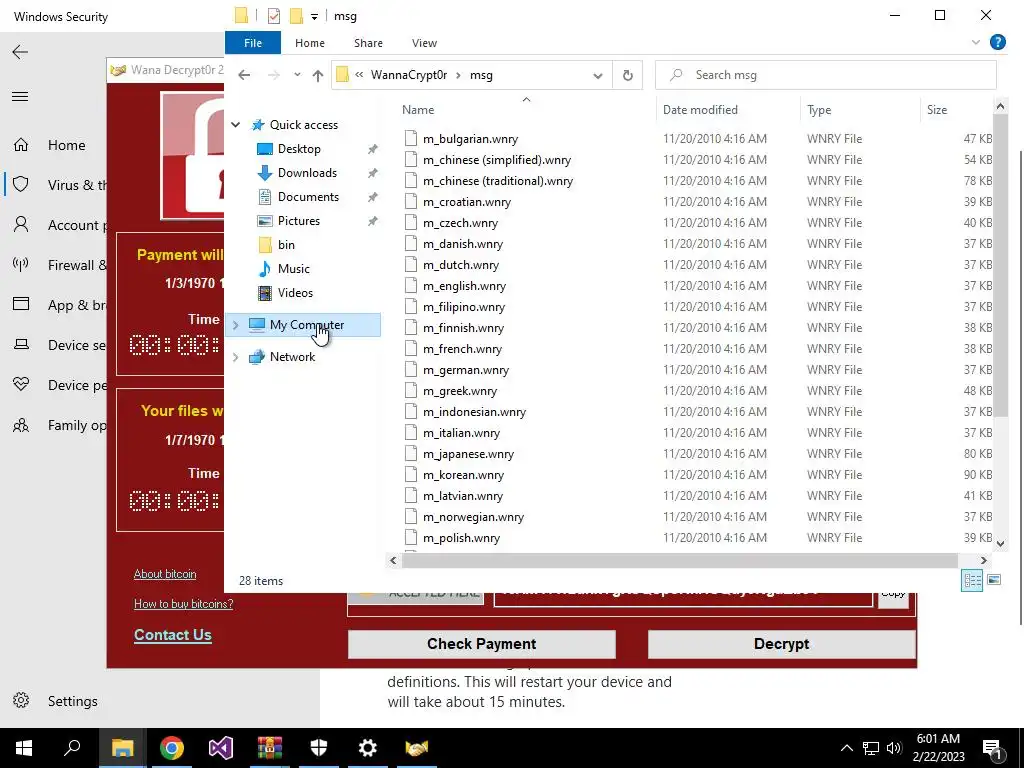Open Visual Studio from the taskbar

(221, 748)
